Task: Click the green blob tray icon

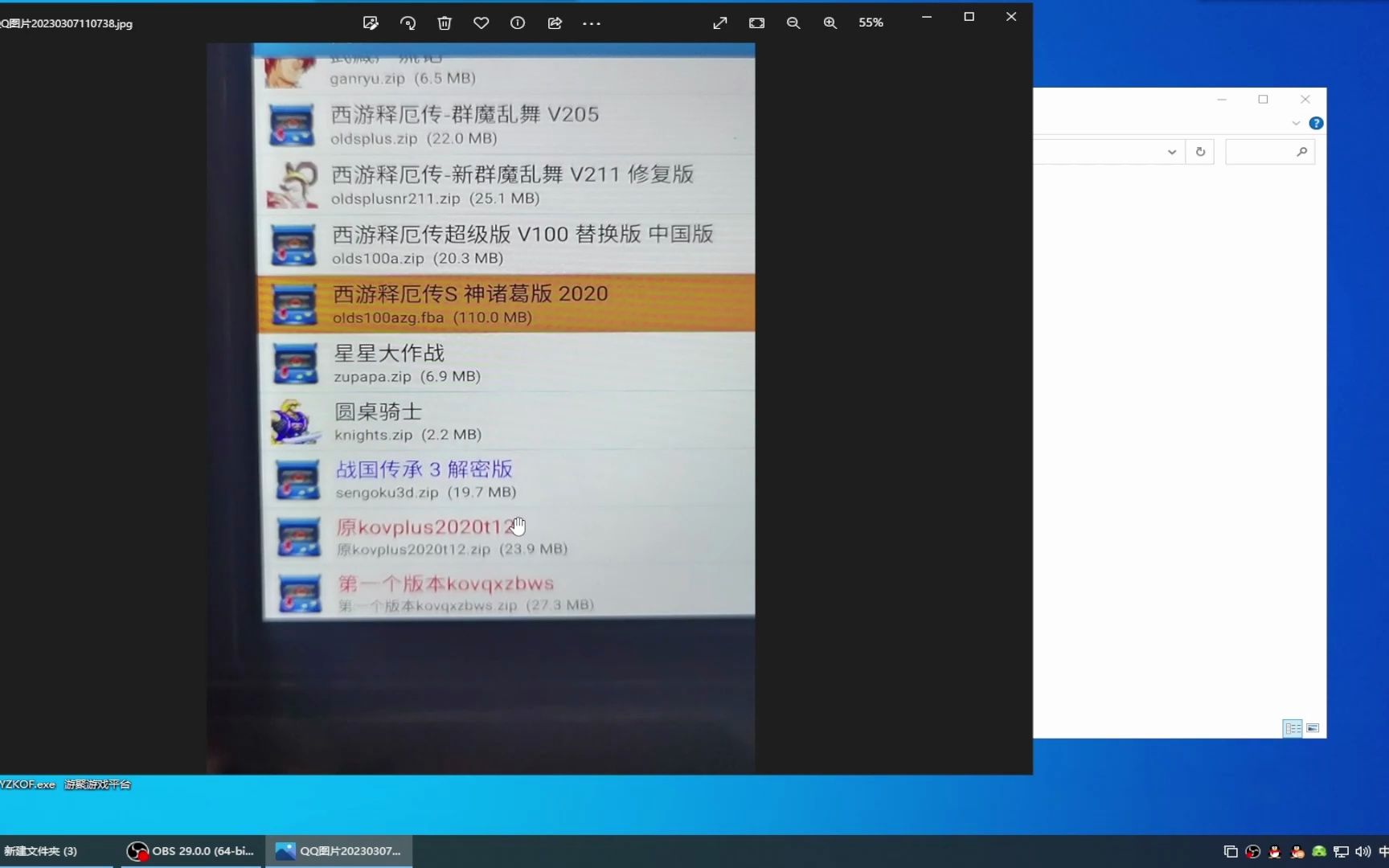Action: click(1319, 852)
